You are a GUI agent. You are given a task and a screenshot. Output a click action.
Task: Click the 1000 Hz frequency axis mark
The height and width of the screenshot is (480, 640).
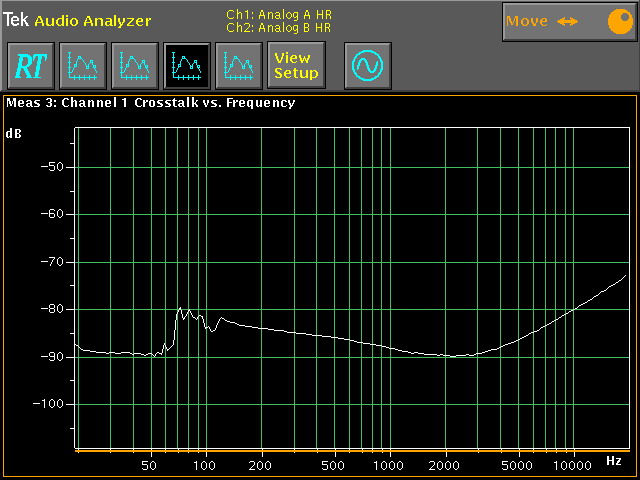click(x=389, y=466)
